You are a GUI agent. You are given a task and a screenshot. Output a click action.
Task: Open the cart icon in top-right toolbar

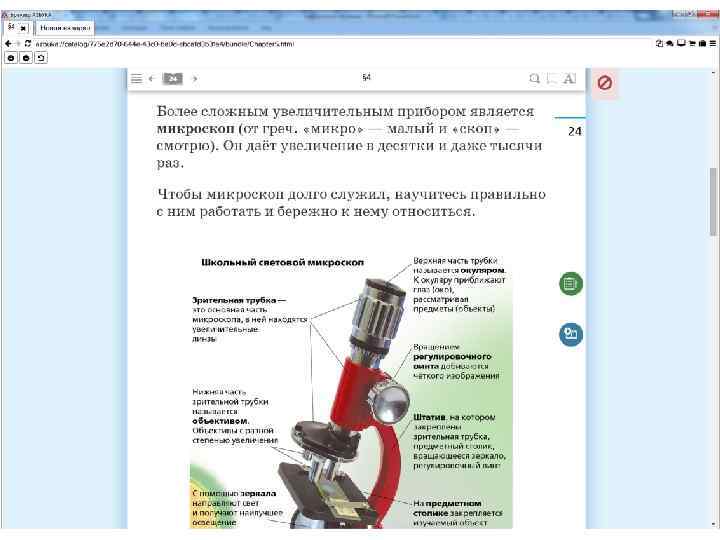click(x=692, y=44)
